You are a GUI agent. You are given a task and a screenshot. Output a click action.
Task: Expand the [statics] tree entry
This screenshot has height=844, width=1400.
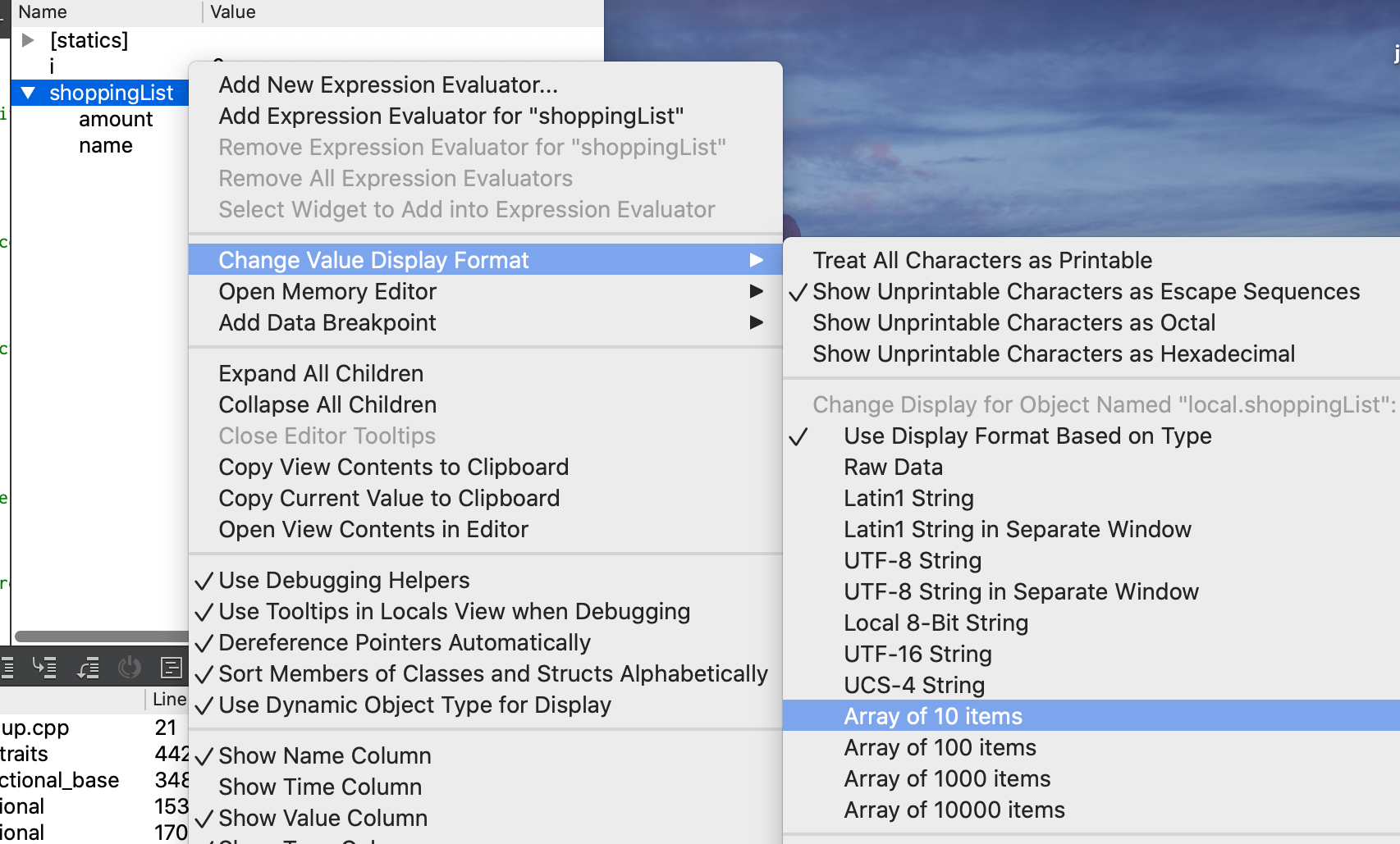pyautogui.click(x=27, y=39)
